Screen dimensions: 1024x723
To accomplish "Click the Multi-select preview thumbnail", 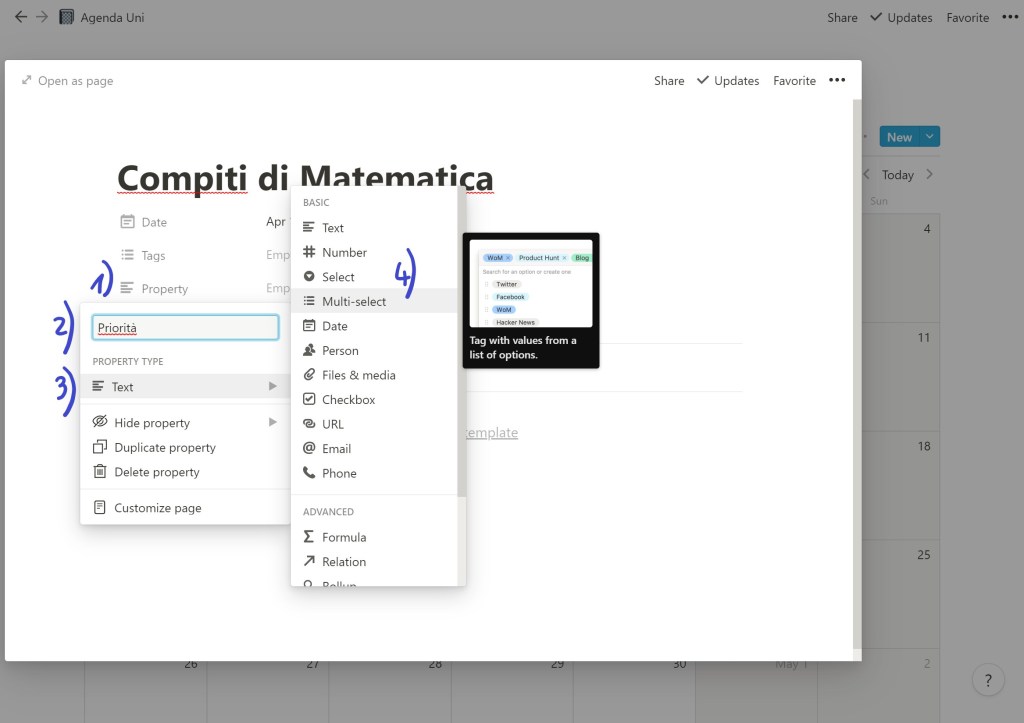I will (x=531, y=284).
